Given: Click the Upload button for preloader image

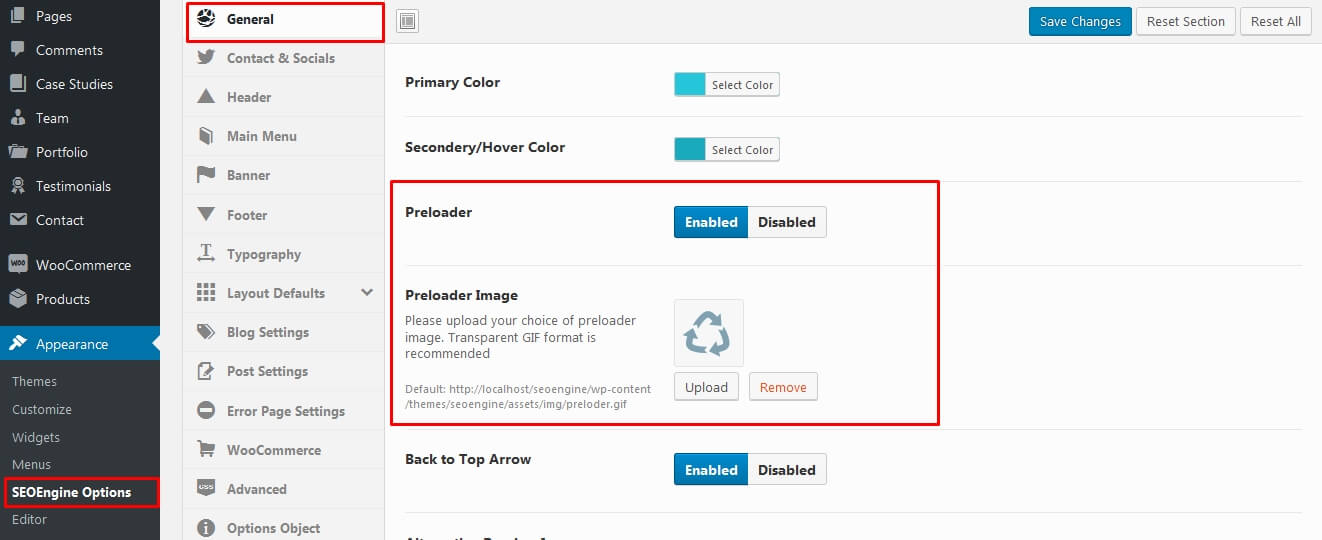Looking at the screenshot, I should point(707,387).
